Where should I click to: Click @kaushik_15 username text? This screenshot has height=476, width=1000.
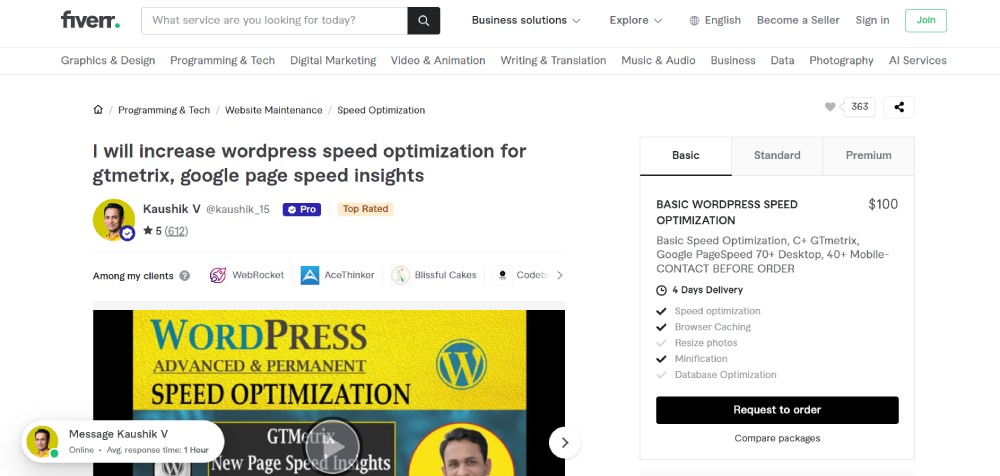[238, 209]
